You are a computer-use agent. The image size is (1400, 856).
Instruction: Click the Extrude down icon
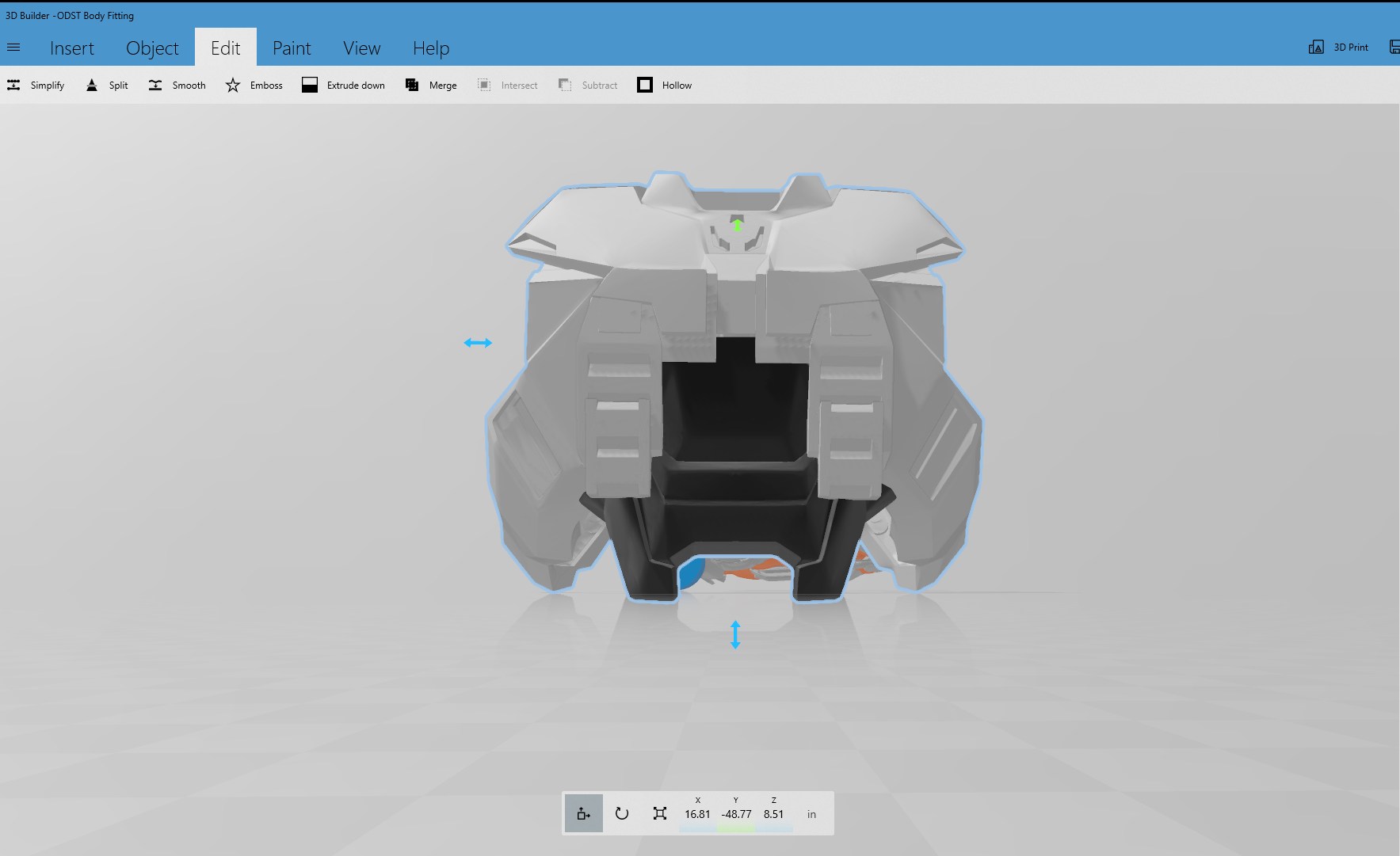310,85
